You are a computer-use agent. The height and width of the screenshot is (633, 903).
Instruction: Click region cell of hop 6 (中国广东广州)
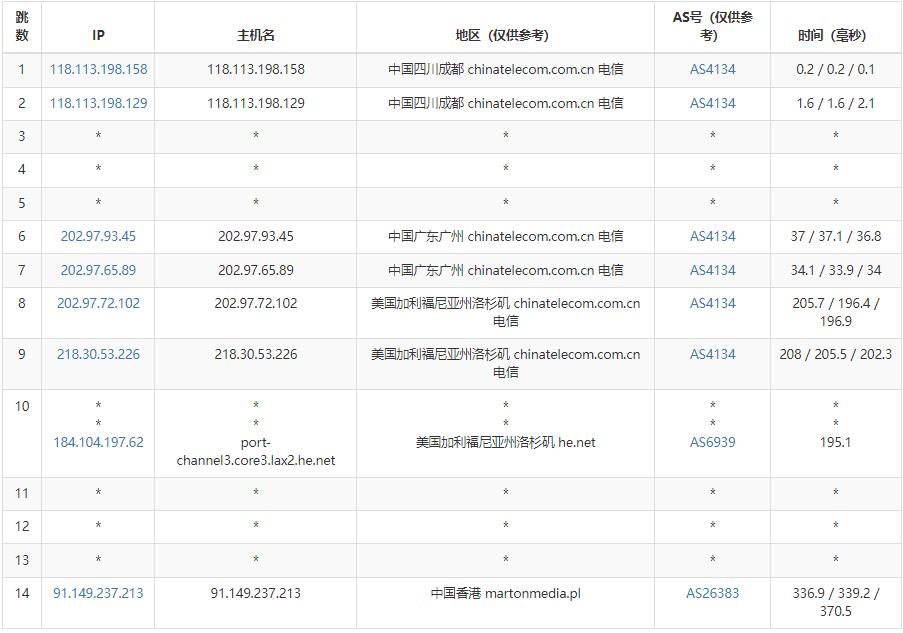tap(506, 236)
